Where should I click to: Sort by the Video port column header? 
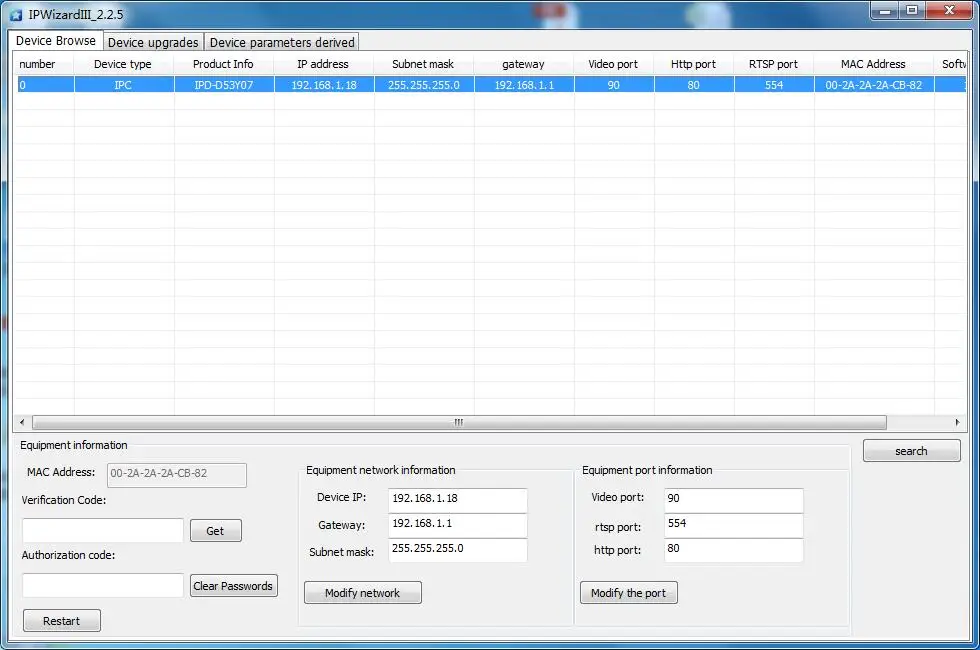pyautogui.click(x=613, y=64)
